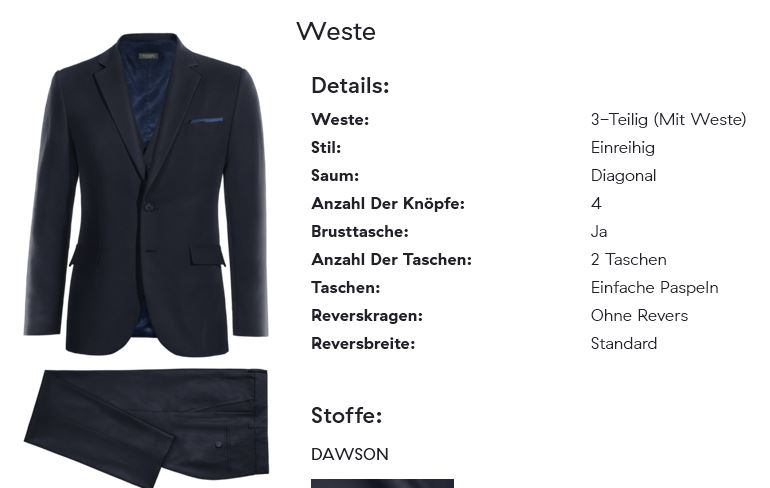Click the jacket's top front button

coord(149,207)
